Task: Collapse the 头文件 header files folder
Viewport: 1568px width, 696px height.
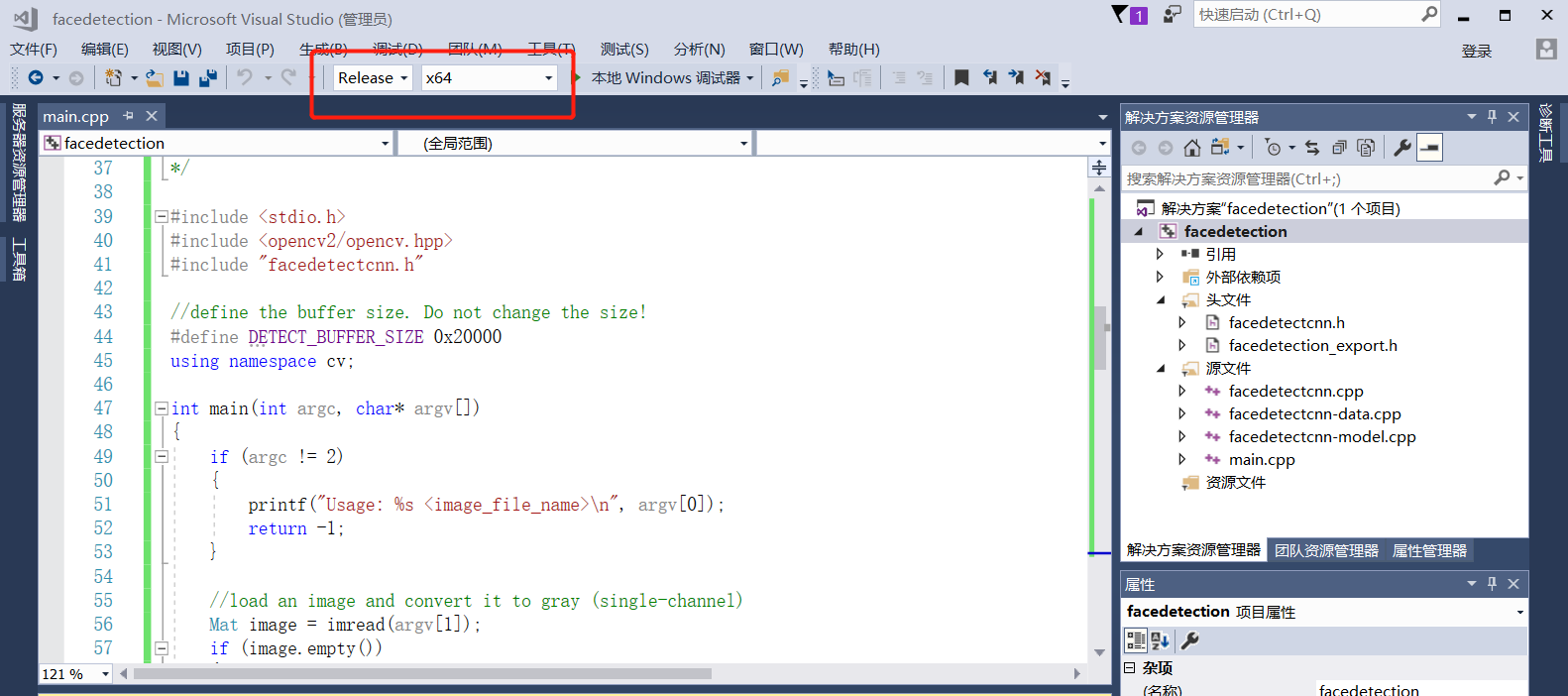Action: (1161, 299)
